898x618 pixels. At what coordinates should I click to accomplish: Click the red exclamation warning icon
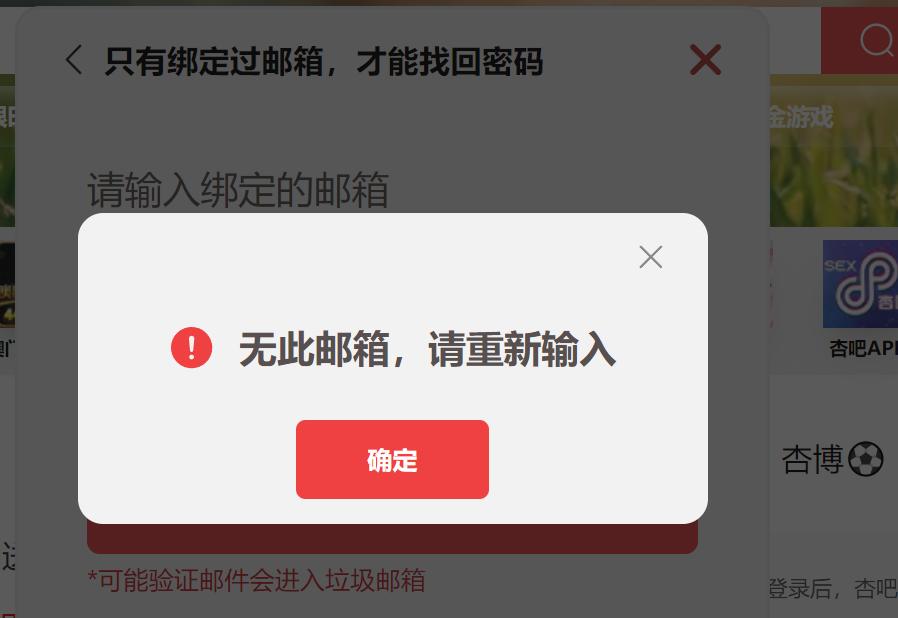[191, 348]
